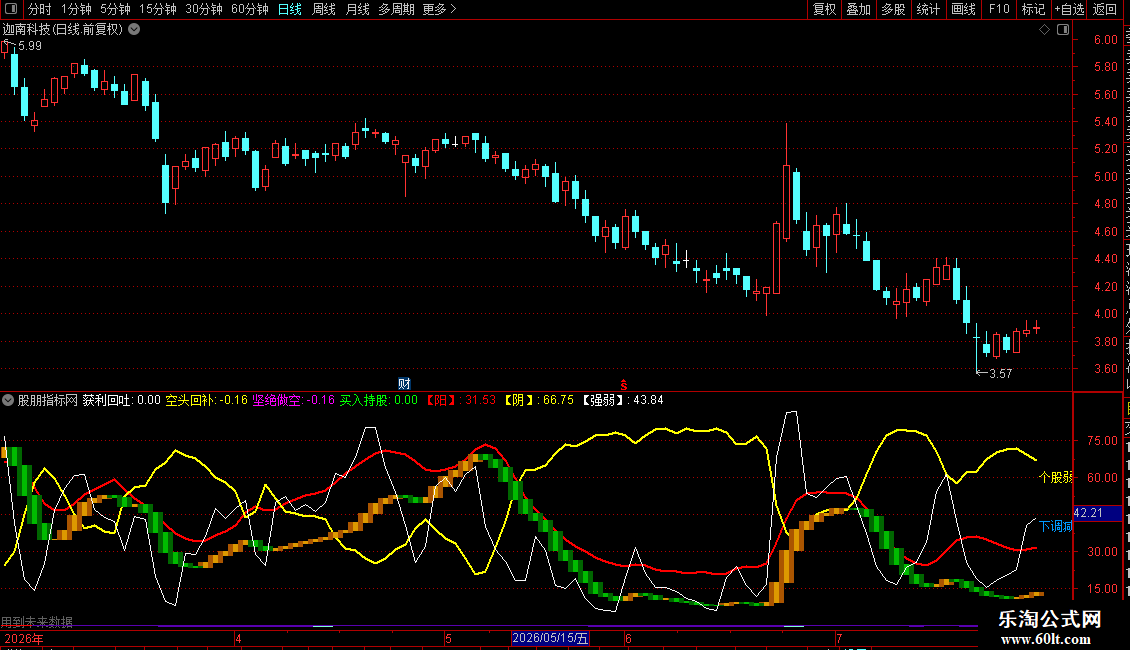The width and height of the screenshot is (1130, 650).
Task: Open the 统计 statistics tool
Action: click(x=928, y=9)
